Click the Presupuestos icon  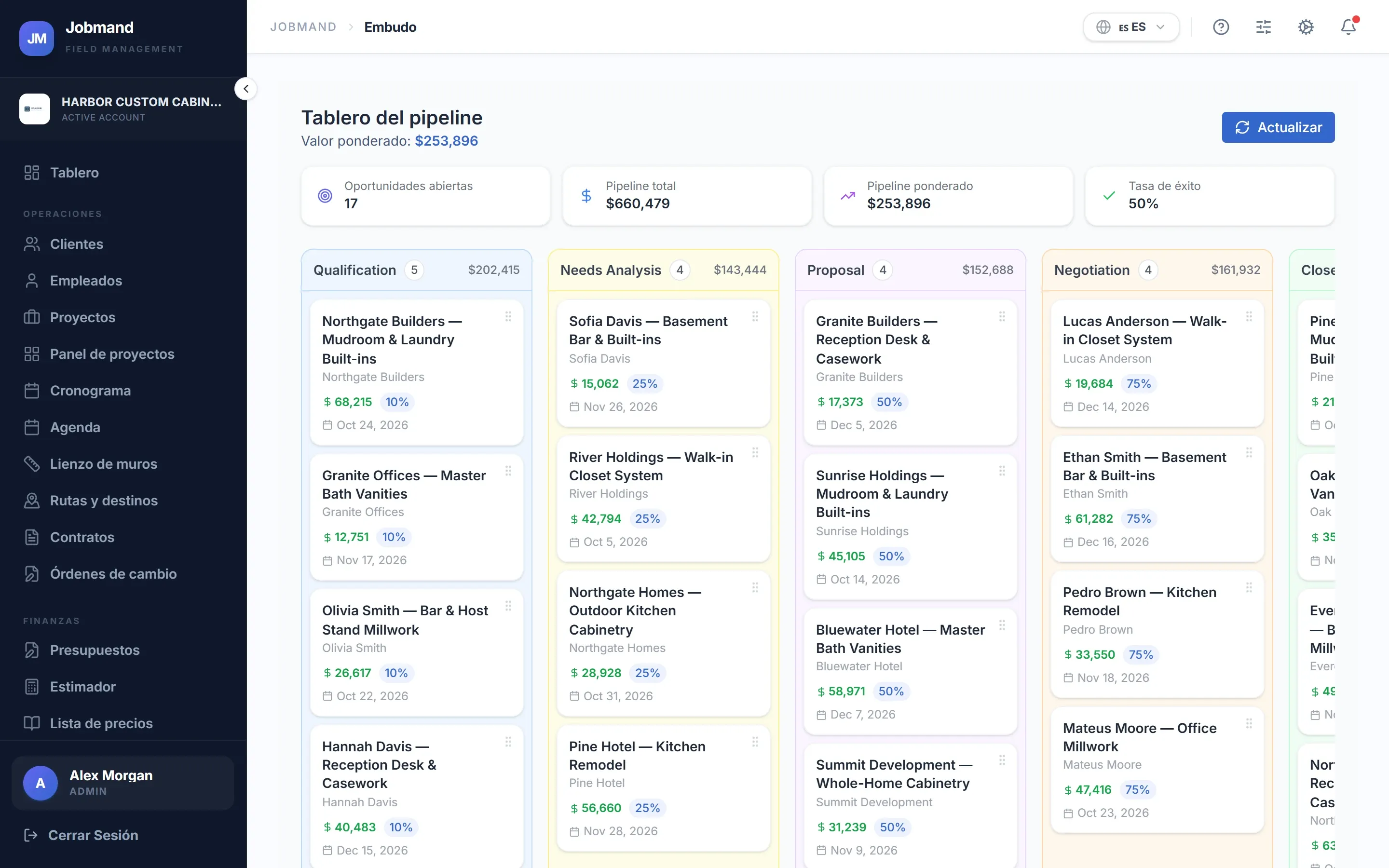point(31,651)
